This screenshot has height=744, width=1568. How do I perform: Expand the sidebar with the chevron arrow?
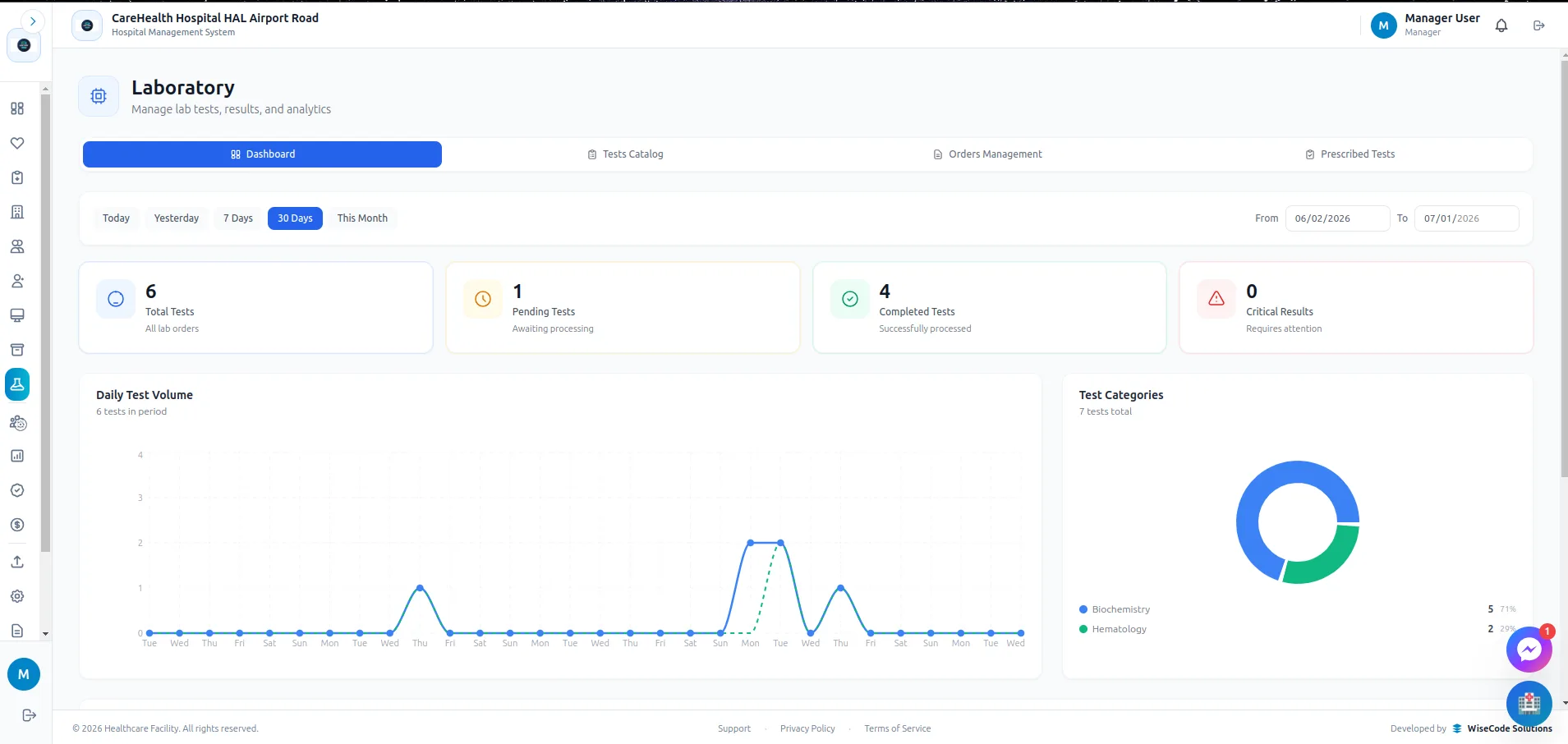tap(33, 21)
